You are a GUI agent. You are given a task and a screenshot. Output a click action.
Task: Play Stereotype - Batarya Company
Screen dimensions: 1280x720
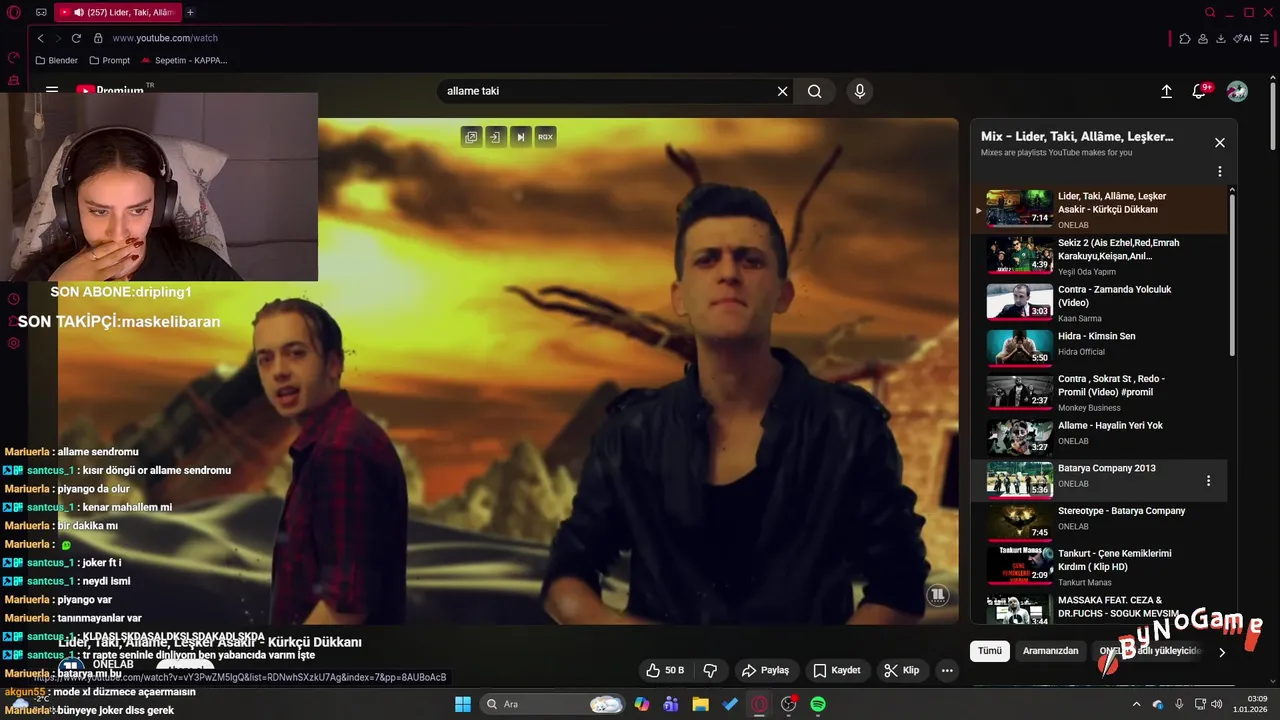tap(1098, 523)
